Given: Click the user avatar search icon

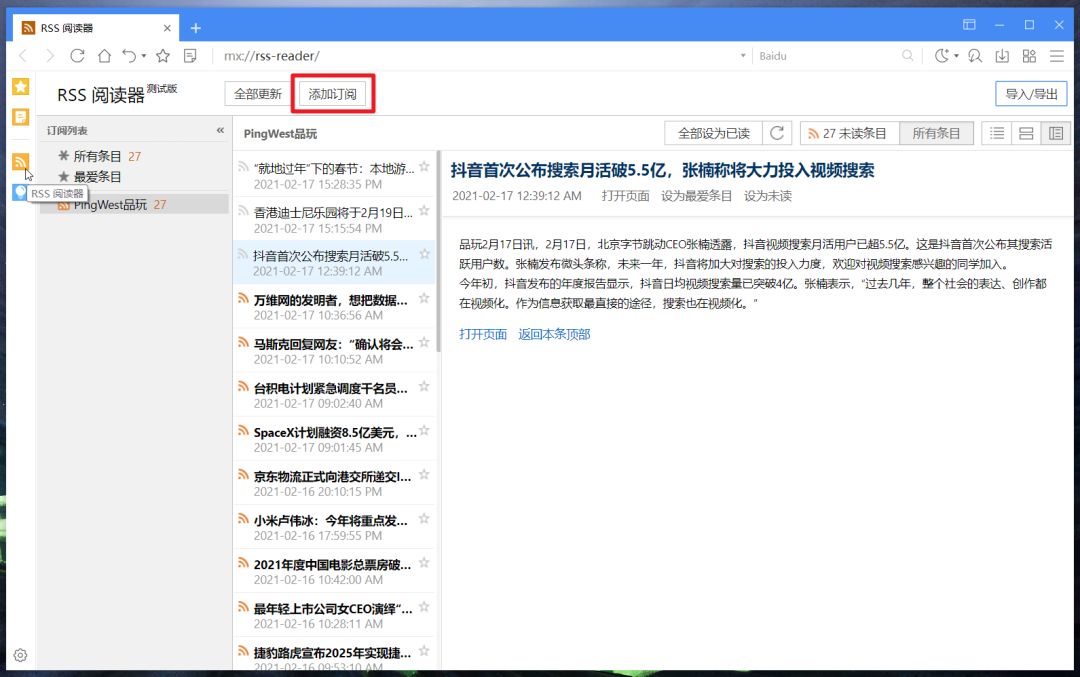Looking at the screenshot, I should click(x=975, y=56).
